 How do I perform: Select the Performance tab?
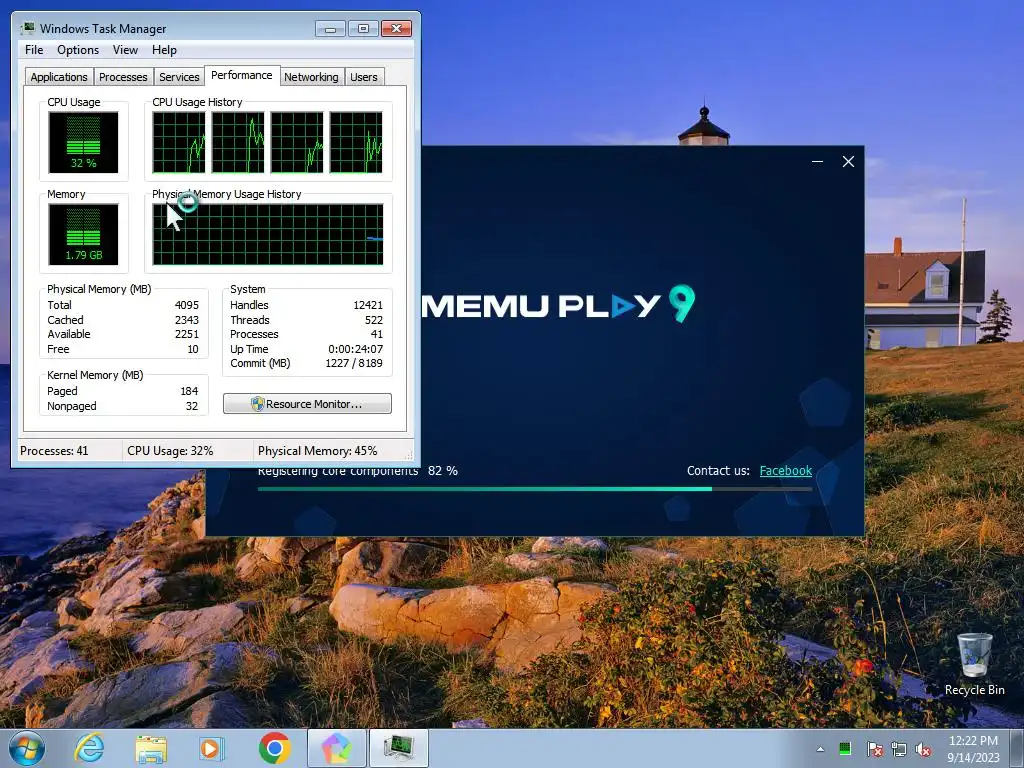tap(242, 75)
